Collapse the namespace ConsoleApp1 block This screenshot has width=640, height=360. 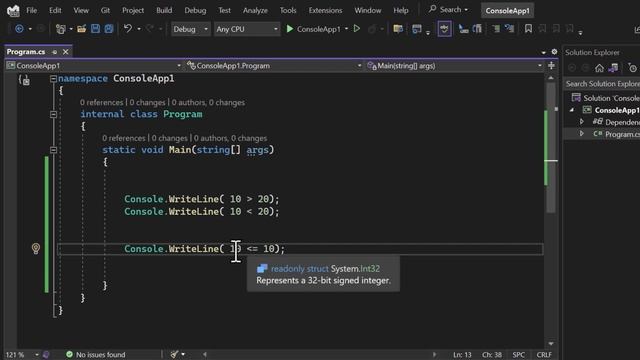pos(53,79)
